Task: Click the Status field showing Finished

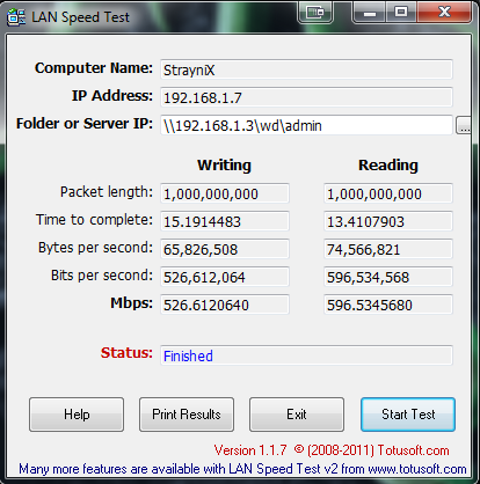Action: (306, 355)
